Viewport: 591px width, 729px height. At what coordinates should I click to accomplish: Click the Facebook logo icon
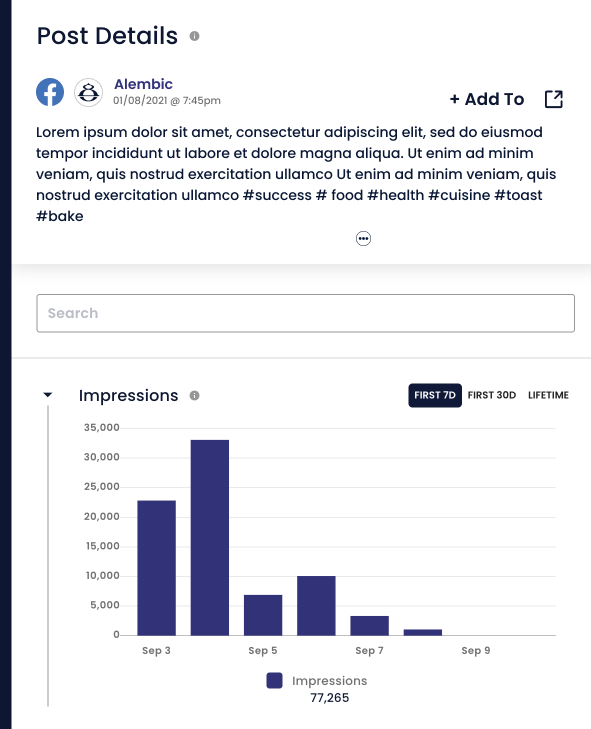[x=50, y=92]
